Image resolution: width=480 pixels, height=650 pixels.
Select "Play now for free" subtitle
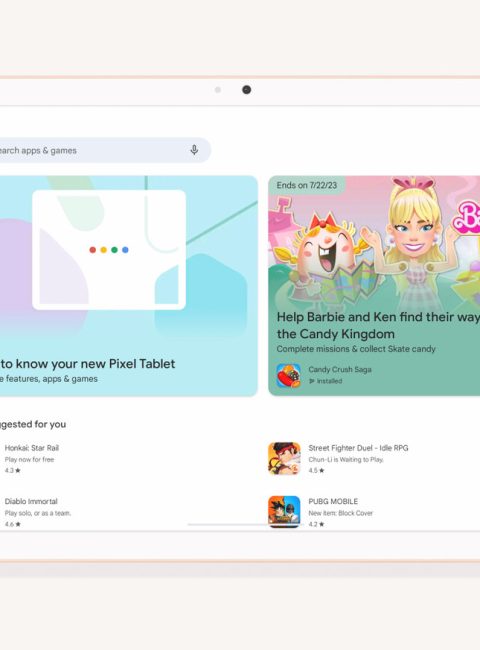pyautogui.click(x=29, y=459)
